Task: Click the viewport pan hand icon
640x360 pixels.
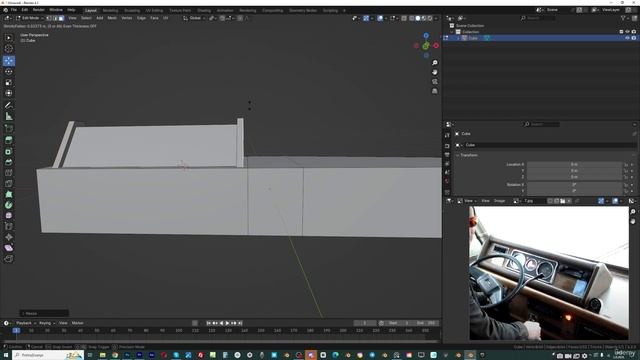Action: click(x=435, y=72)
